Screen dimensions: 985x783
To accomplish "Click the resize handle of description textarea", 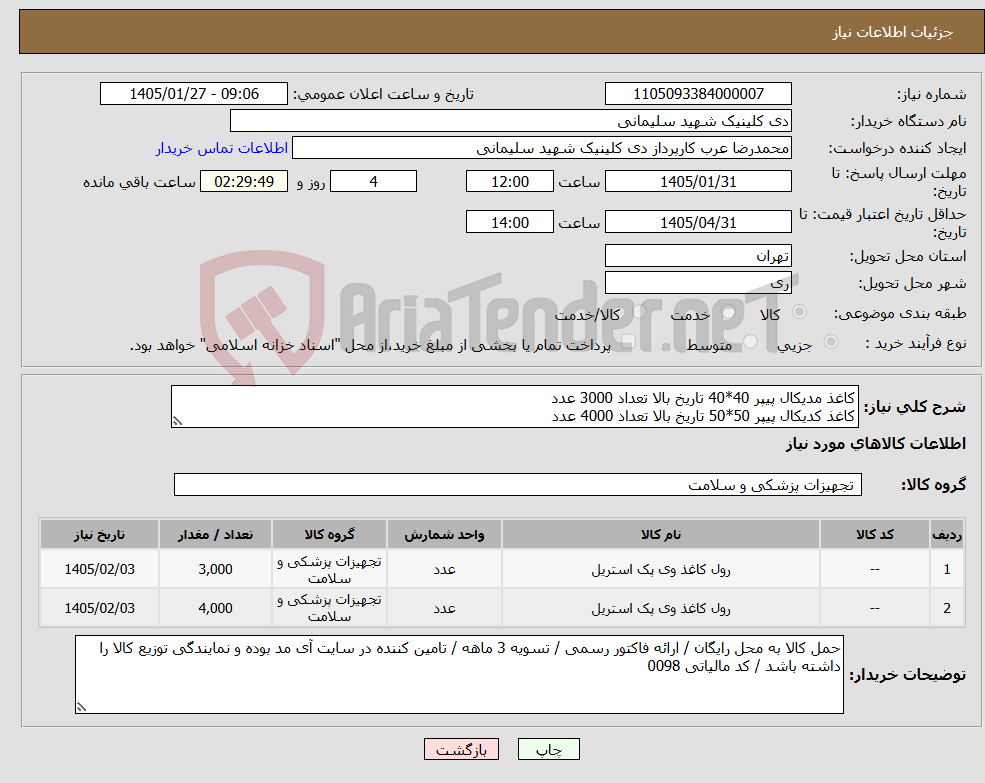I will [177, 422].
